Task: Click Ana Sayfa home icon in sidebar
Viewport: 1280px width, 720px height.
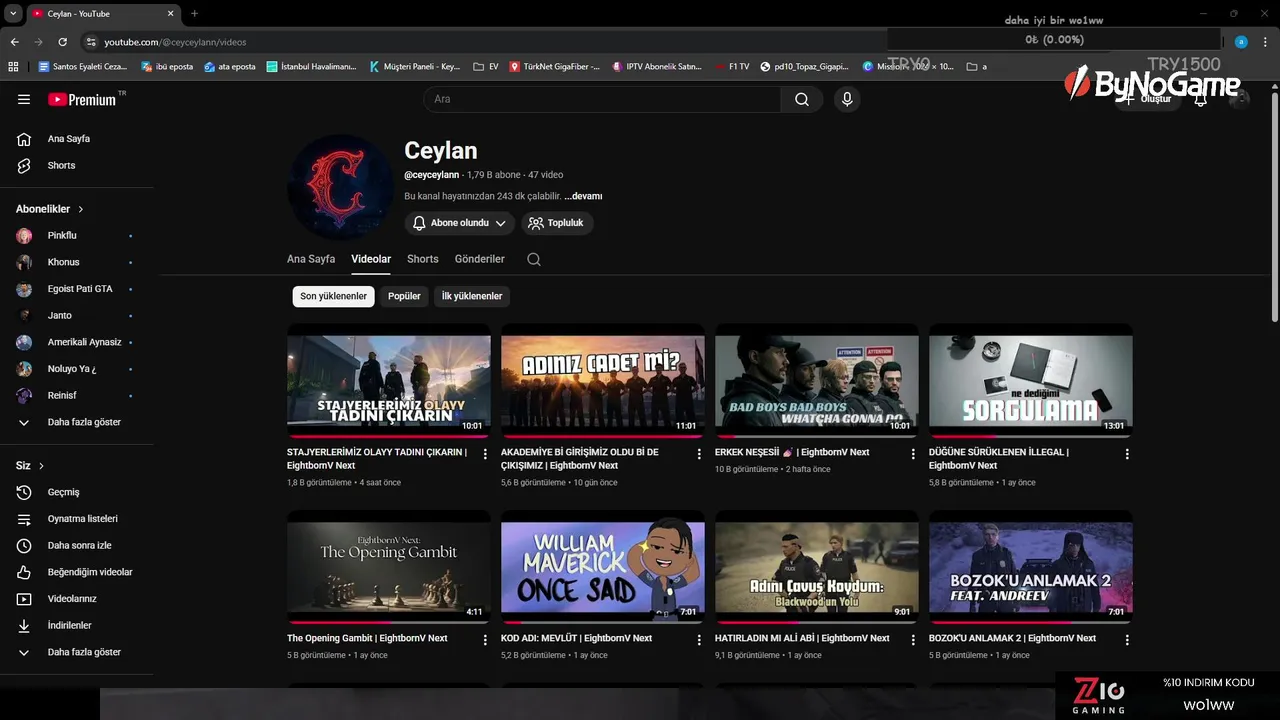Action: tap(24, 139)
